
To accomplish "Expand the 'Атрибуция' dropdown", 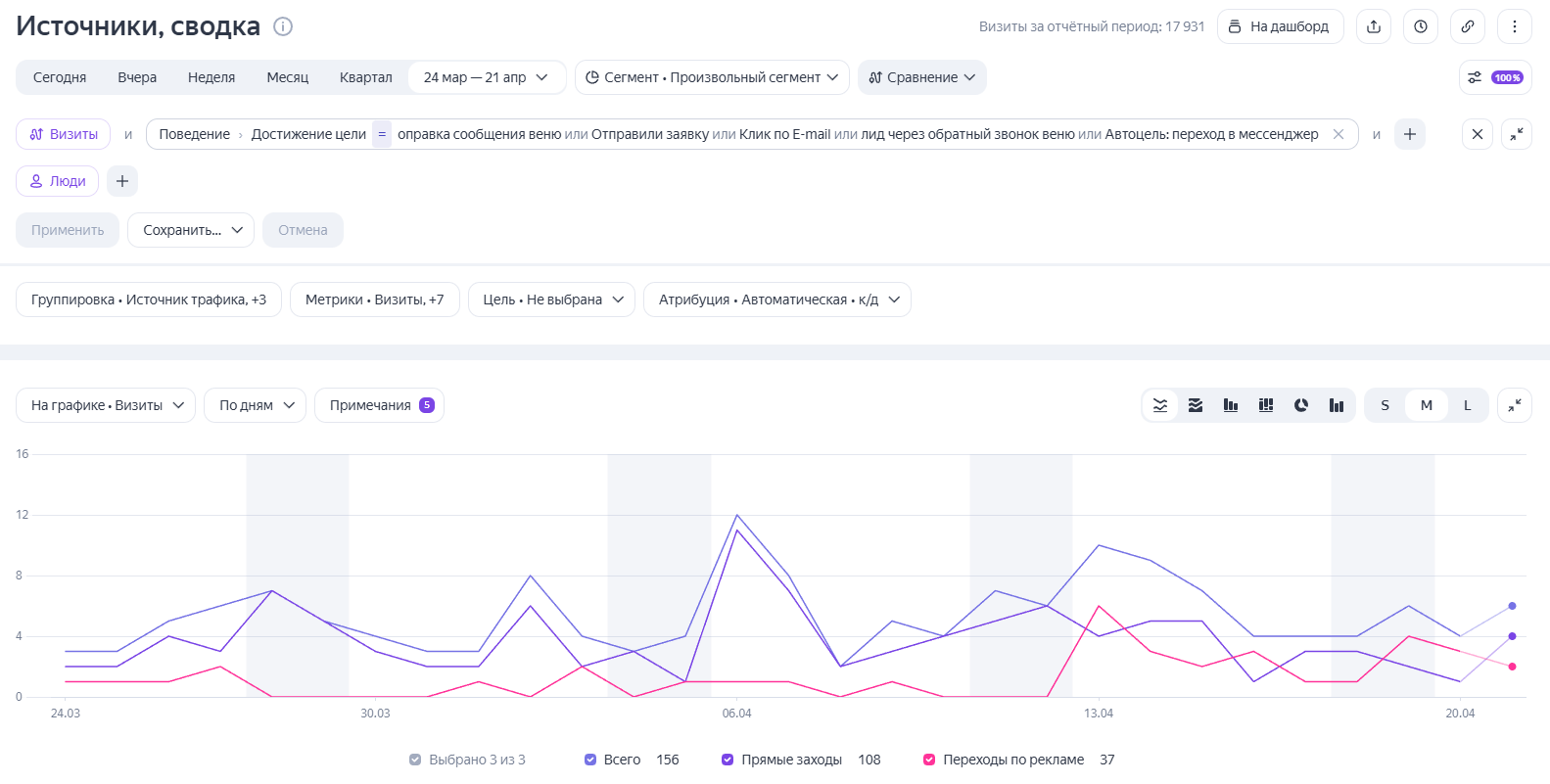I will 777,300.
